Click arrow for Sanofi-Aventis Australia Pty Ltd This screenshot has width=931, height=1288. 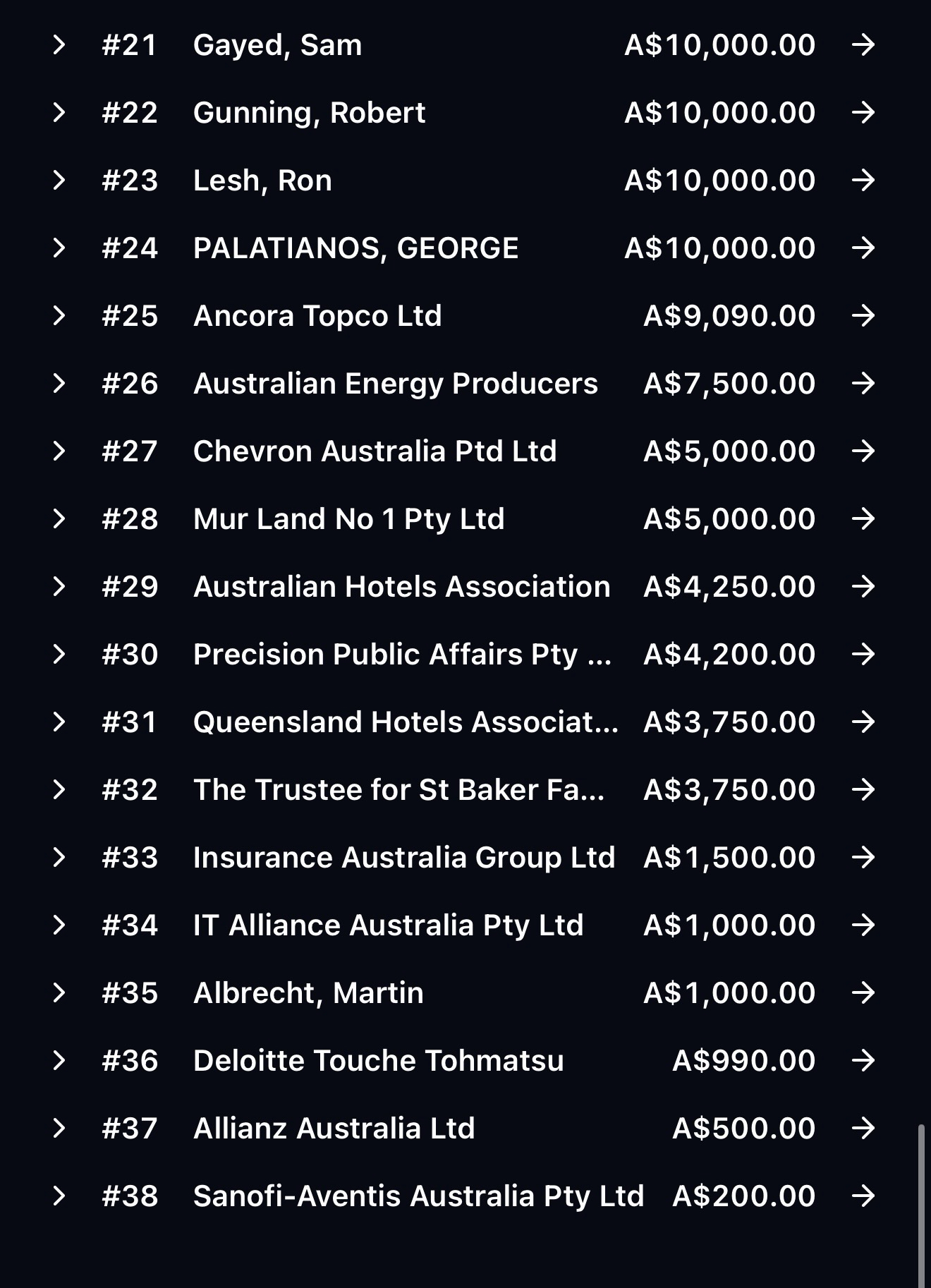point(863,1196)
